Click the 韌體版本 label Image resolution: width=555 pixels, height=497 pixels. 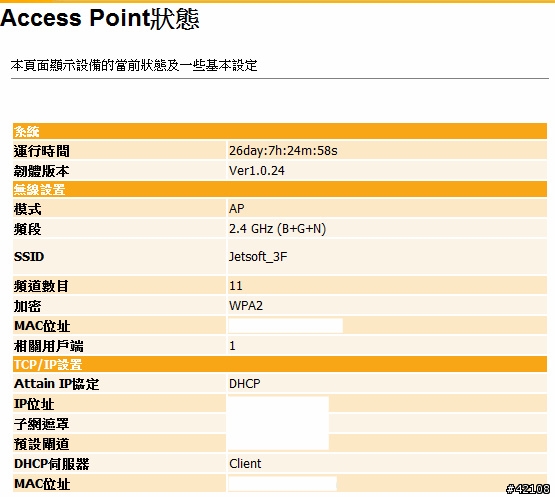41,171
